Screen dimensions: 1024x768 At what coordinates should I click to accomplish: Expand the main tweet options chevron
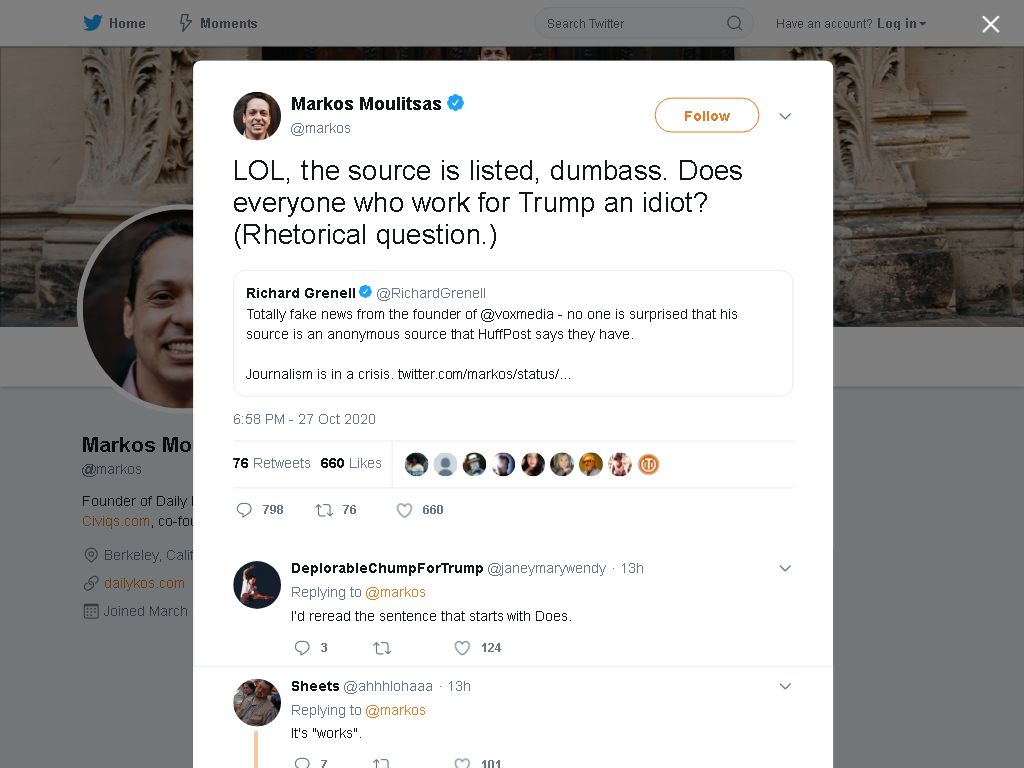[x=785, y=116]
